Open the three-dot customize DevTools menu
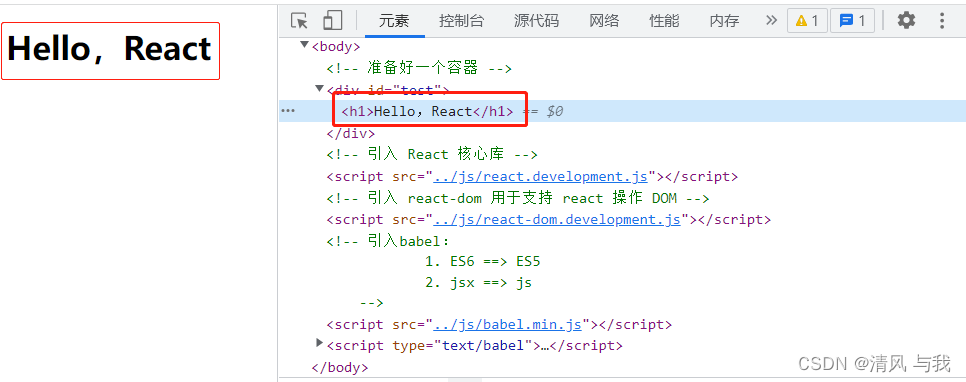Viewport: 966px width, 382px height. pos(941,20)
